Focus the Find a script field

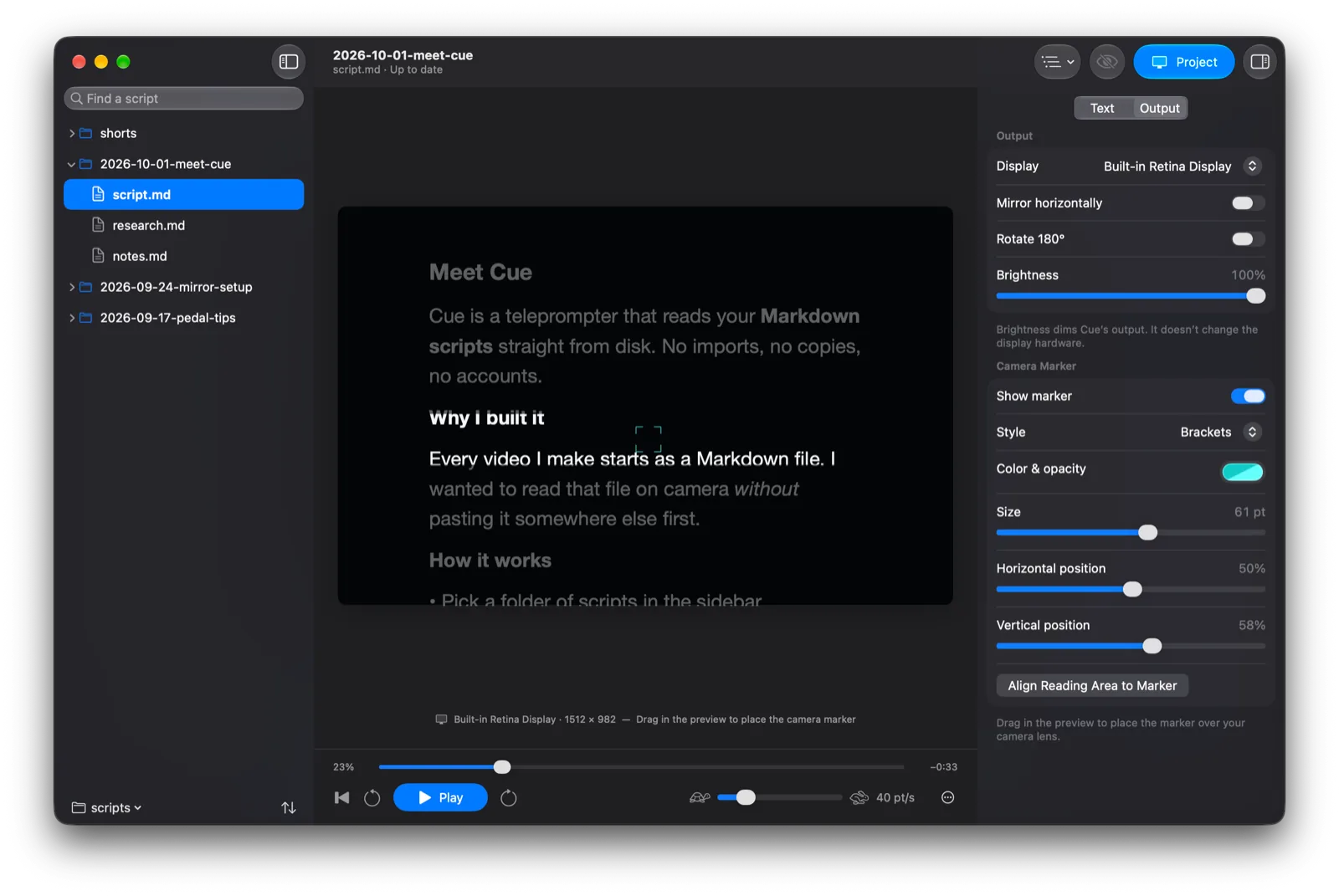(x=184, y=99)
